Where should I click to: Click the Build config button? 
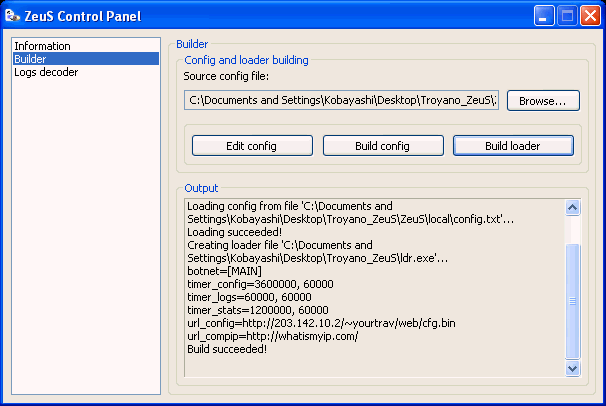tap(382, 146)
